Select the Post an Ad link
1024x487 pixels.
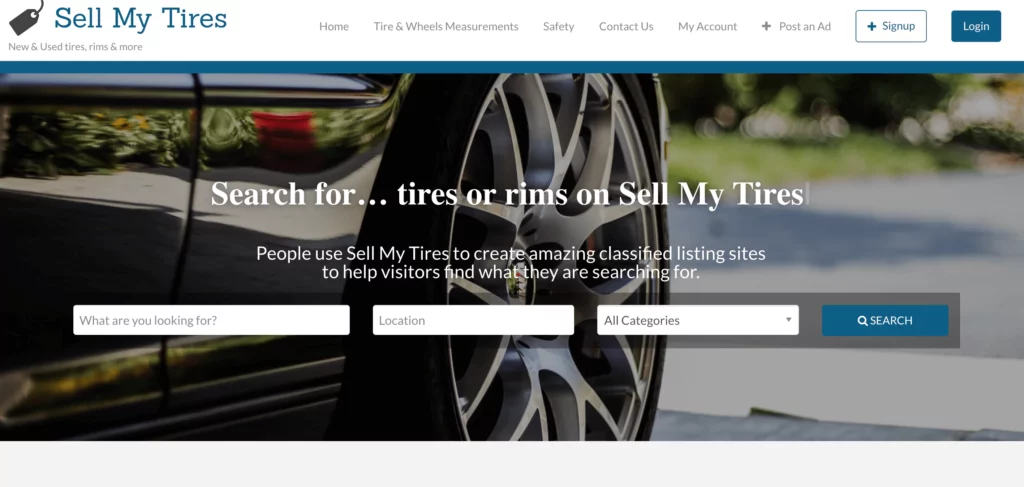[x=805, y=26]
